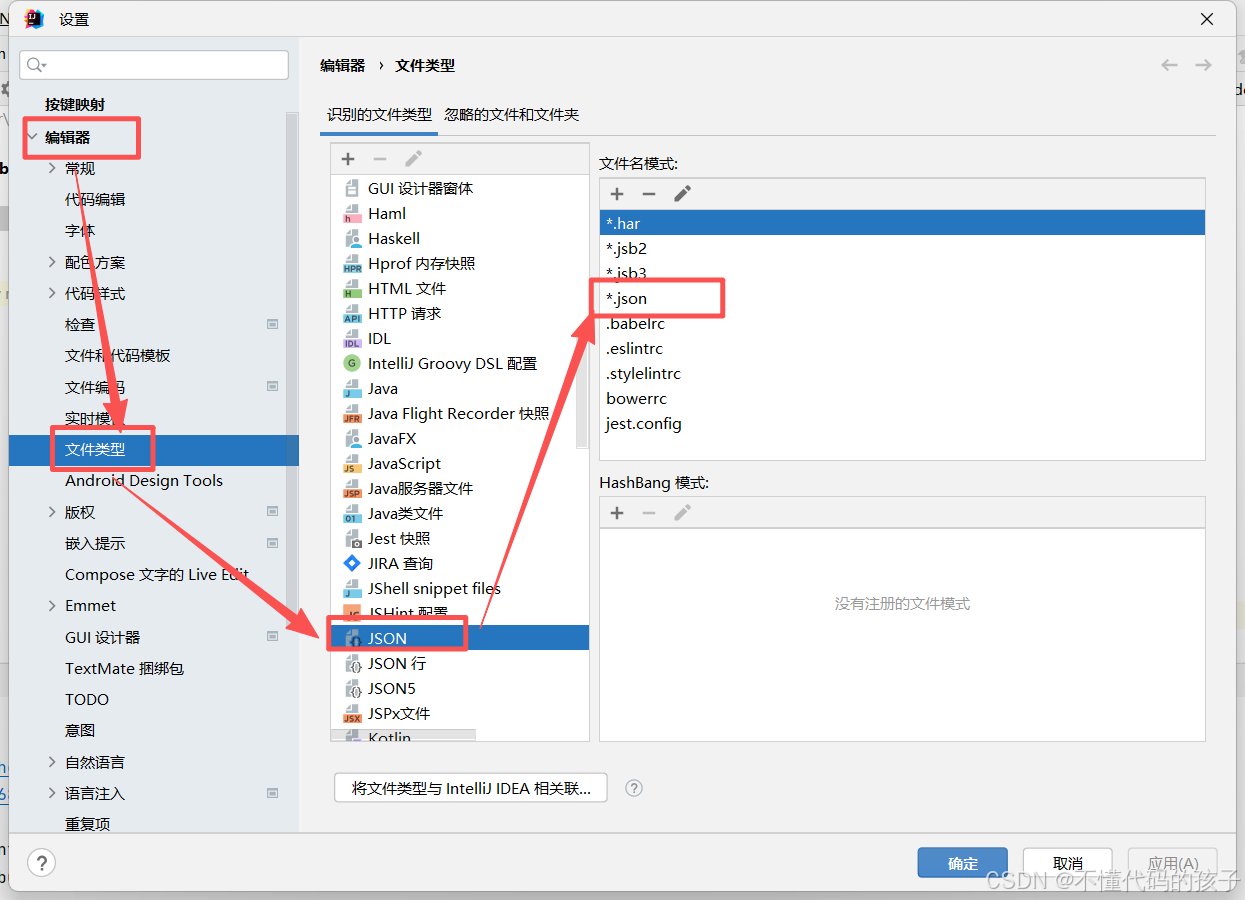Open 意图 settings page
The image size is (1245, 900).
(80, 730)
